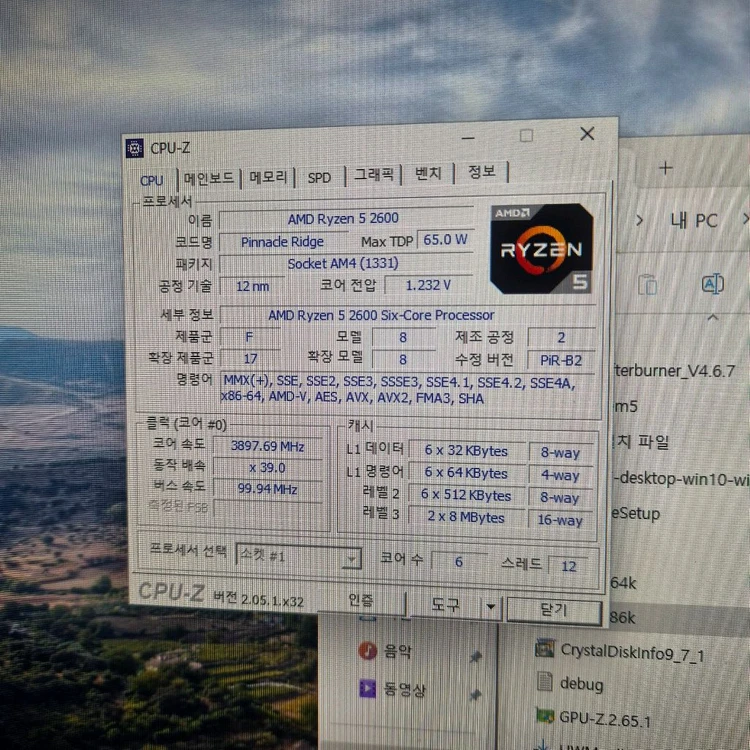Collapse the Explorer column sort chevron

click(713, 317)
